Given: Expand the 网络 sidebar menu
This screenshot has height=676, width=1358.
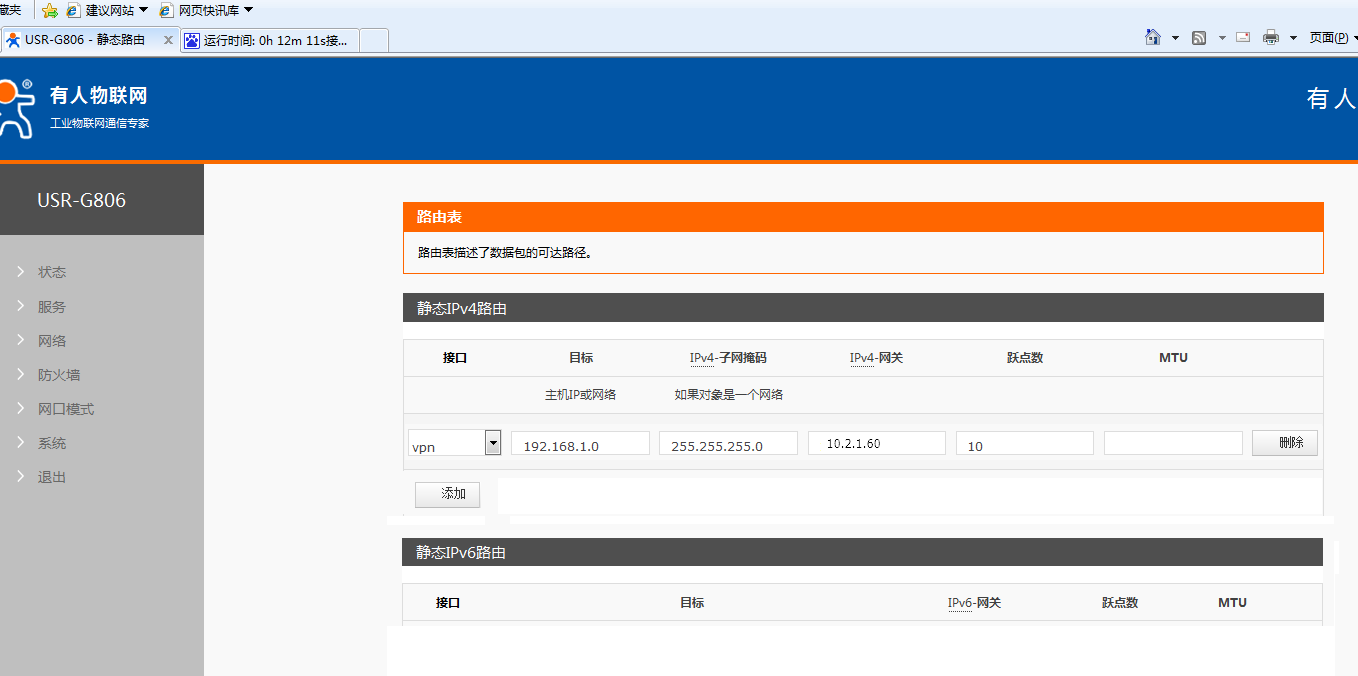Looking at the screenshot, I should tap(52, 341).
